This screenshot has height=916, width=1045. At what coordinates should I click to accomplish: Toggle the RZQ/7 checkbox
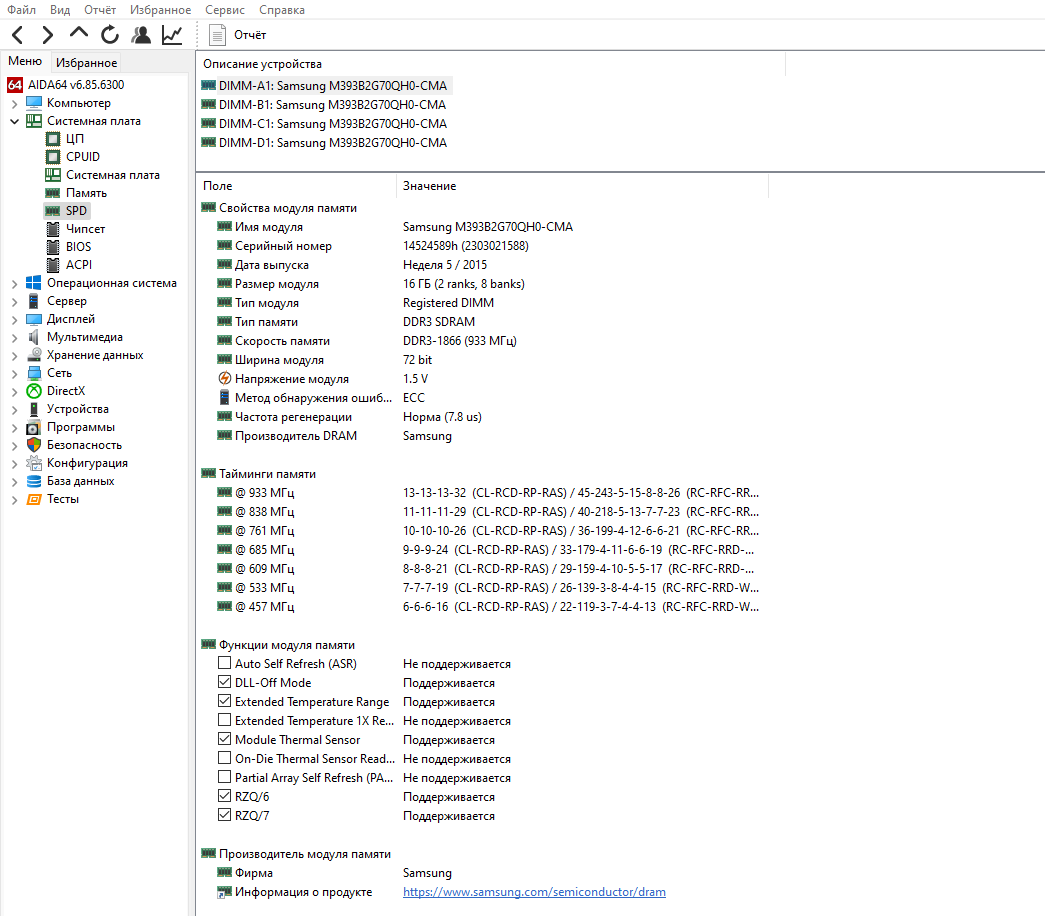[x=225, y=815]
